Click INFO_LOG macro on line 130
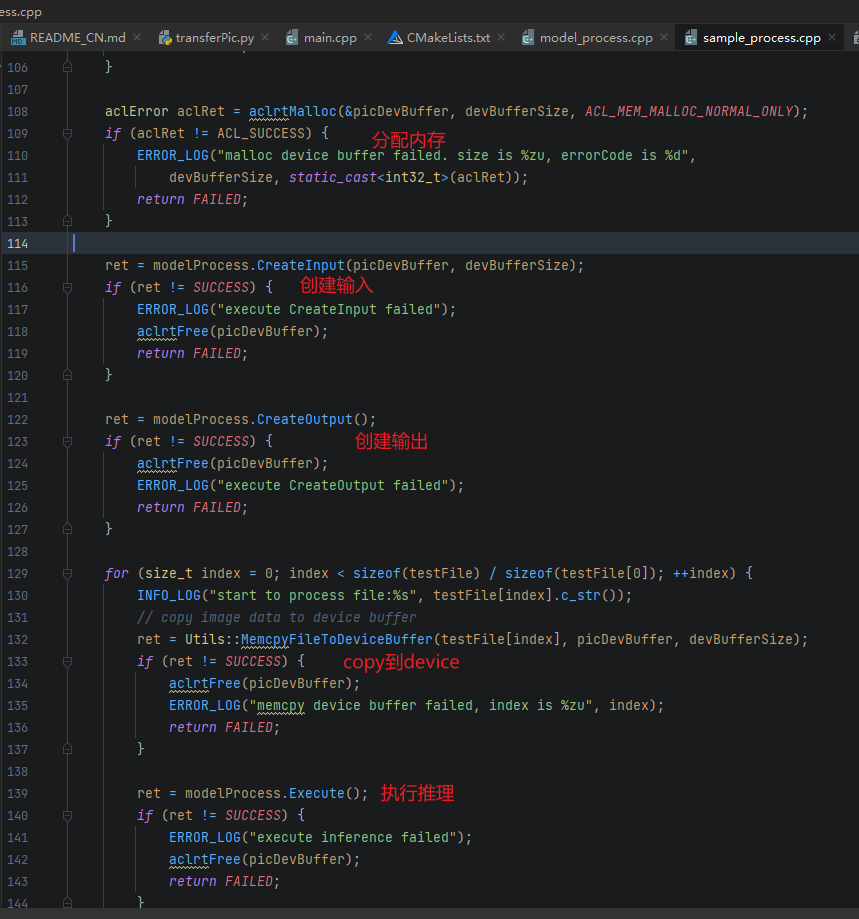This screenshot has width=859, height=919. 169,595
